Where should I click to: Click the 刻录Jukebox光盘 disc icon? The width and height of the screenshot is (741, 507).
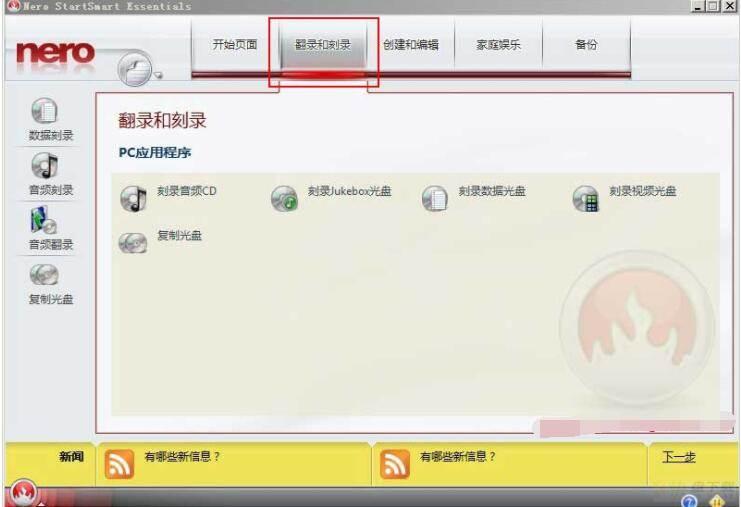pyautogui.click(x=284, y=198)
